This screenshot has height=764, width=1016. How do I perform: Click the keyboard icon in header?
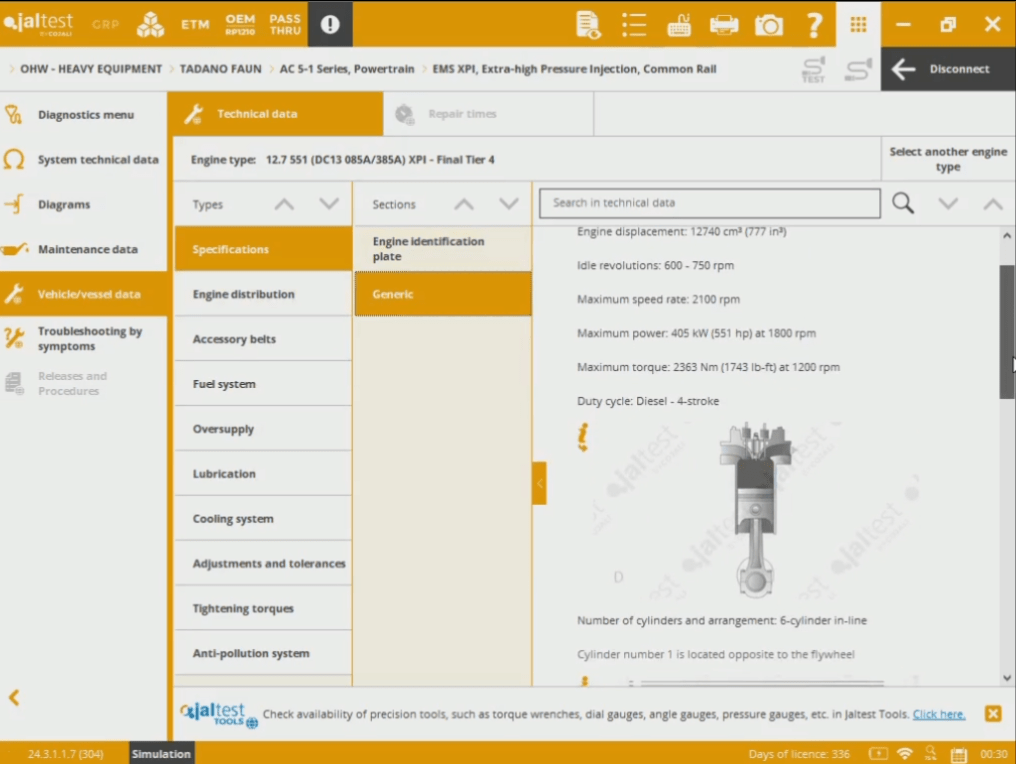click(679, 25)
